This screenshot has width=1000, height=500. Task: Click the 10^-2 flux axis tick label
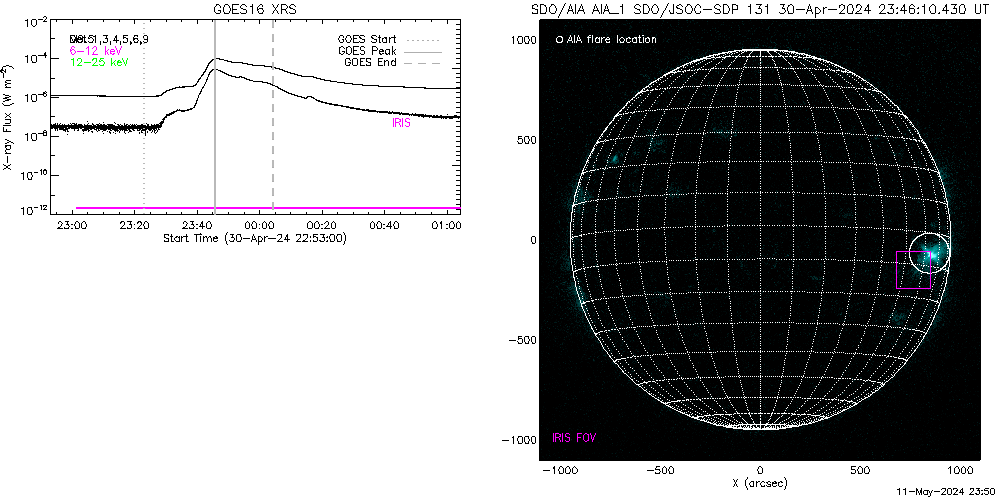[x=34, y=23]
